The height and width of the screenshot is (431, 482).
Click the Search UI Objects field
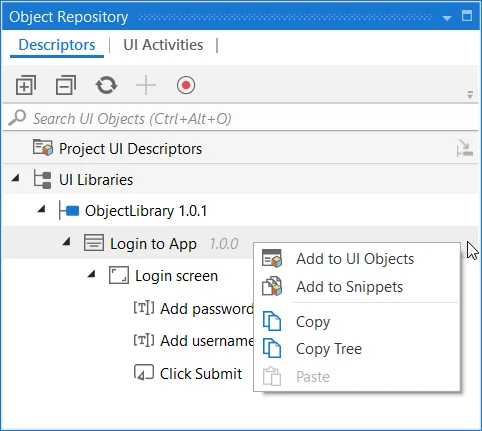pos(241,119)
